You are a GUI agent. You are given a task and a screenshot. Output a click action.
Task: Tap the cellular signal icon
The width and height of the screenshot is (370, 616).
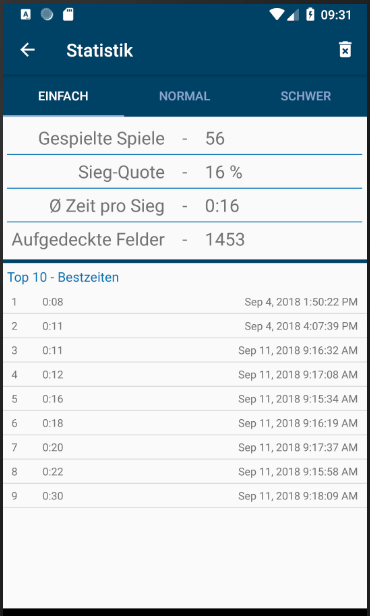[293, 15]
